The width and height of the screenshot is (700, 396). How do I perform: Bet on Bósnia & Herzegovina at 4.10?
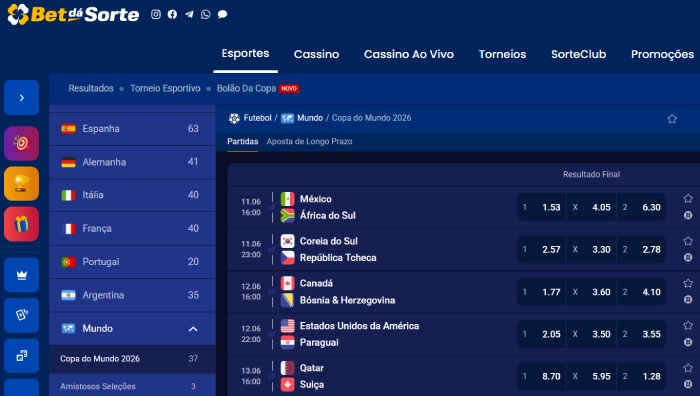click(x=642, y=292)
